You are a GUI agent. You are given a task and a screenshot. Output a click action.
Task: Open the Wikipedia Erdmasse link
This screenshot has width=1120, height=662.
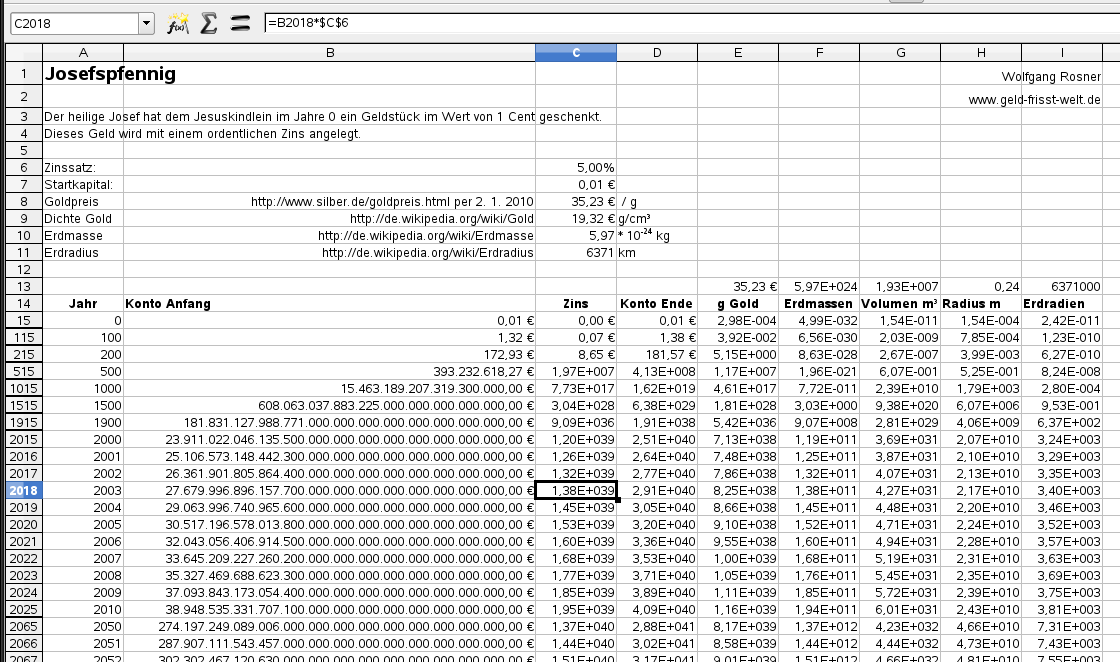(425, 235)
